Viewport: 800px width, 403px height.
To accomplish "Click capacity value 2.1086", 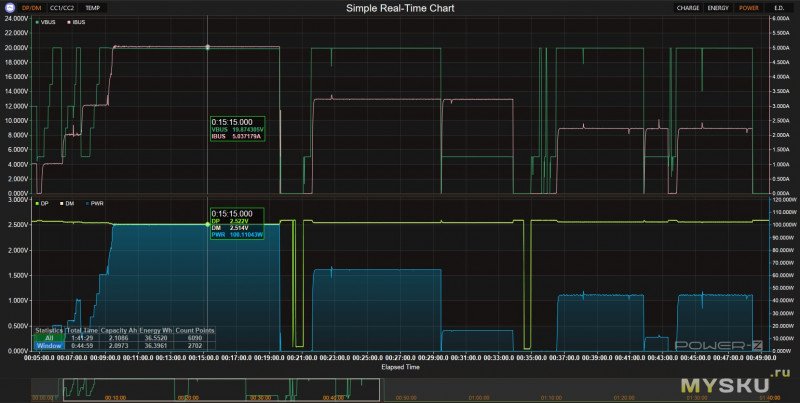I will [118, 338].
